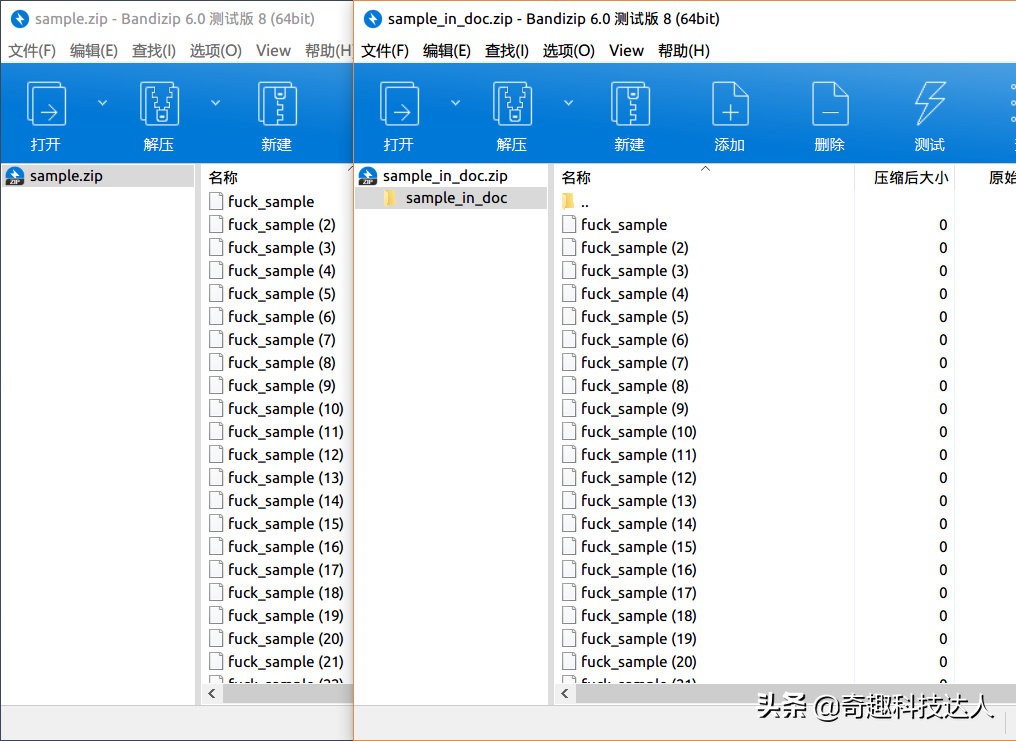
Task: Open View menu in sample.zip window
Action: pos(273,51)
